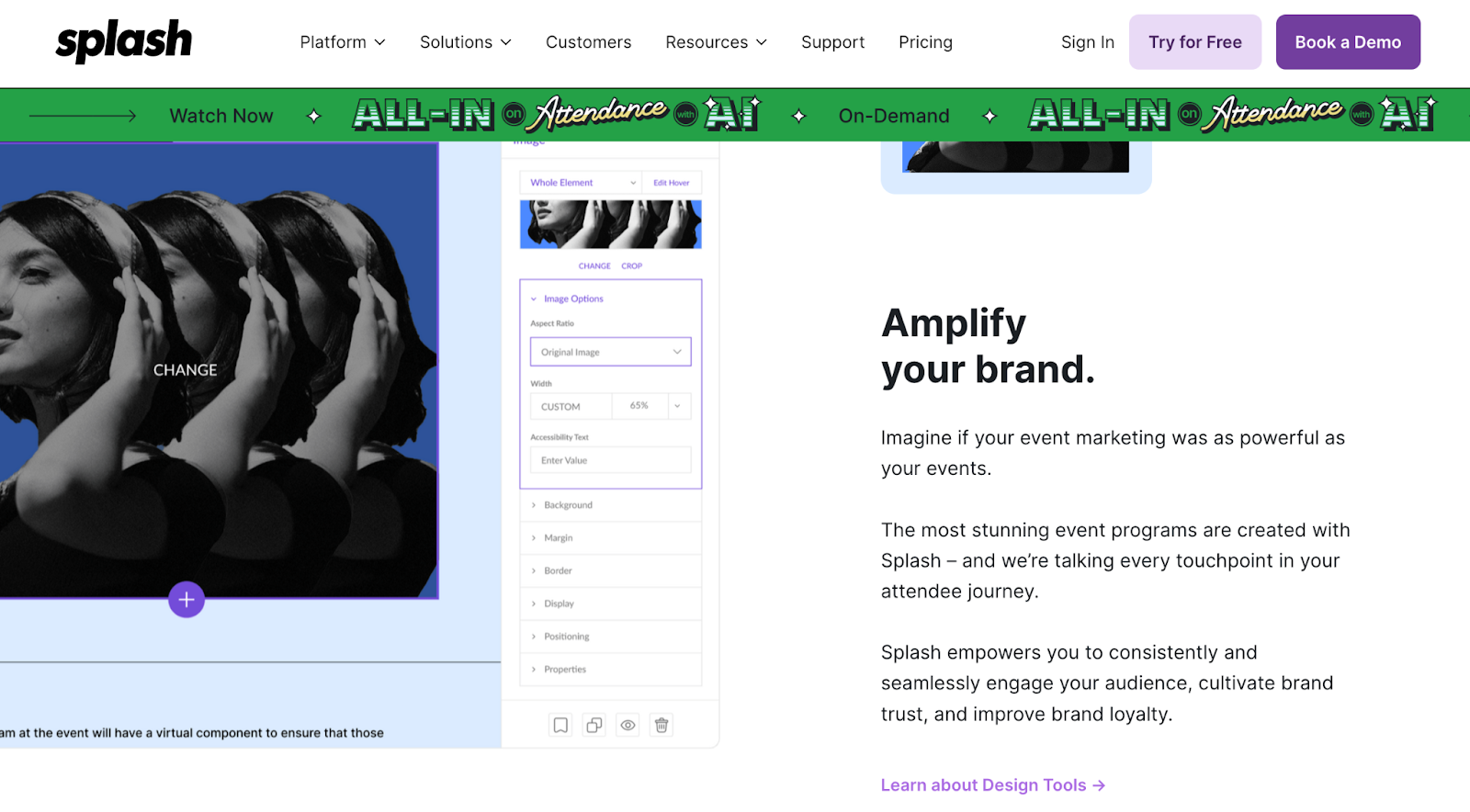1470x812 pixels.
Task: Click the Splash logo
Action: click(x=124, y=41)
